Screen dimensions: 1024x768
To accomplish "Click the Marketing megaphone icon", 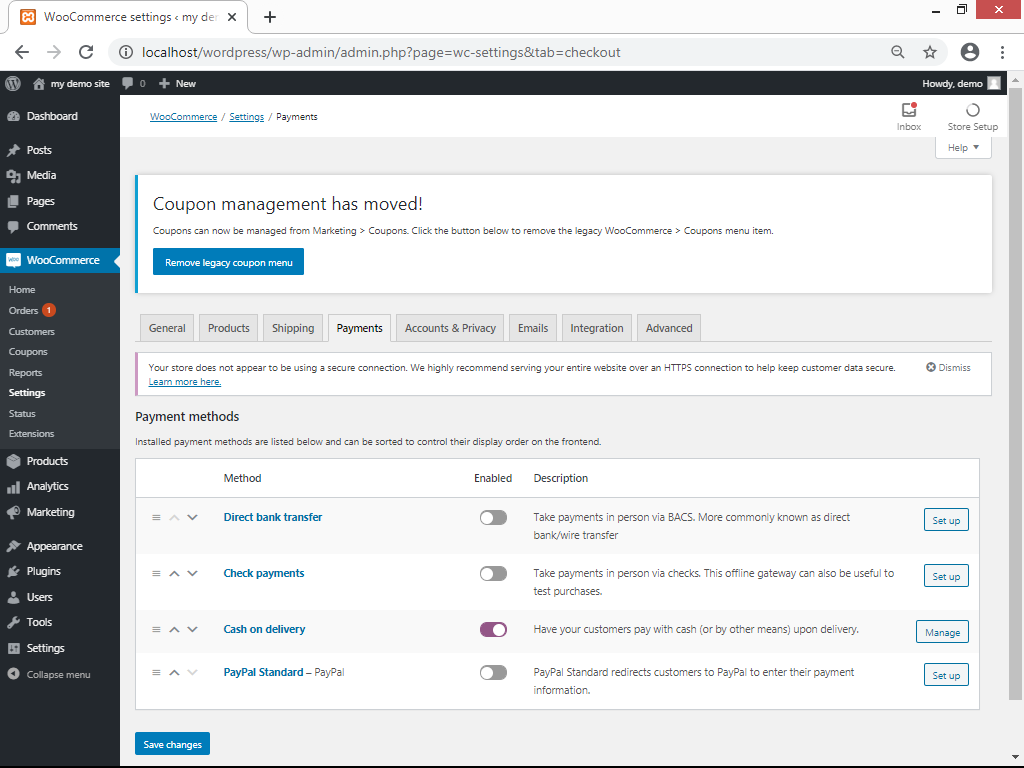I will pos(14,513).
